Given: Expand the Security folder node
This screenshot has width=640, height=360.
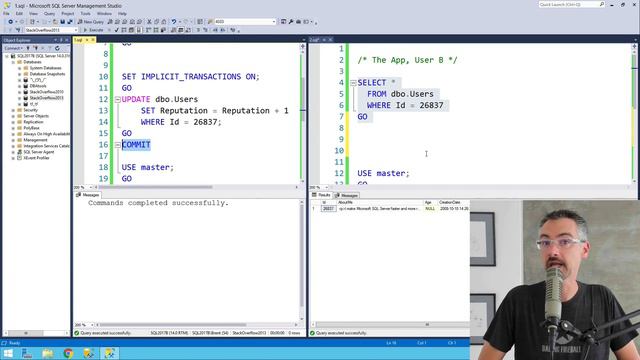Looking at the screenshot, I should pyautogui.click(x=13, y=110).
